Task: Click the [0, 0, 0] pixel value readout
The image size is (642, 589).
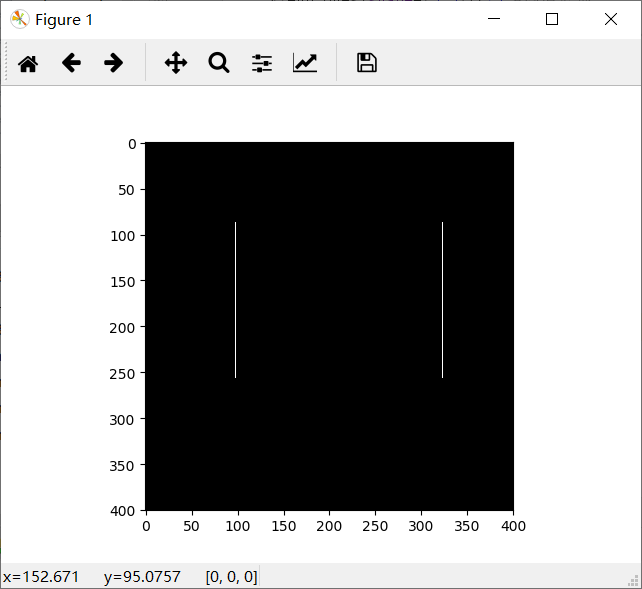Action: click(232, 577)
